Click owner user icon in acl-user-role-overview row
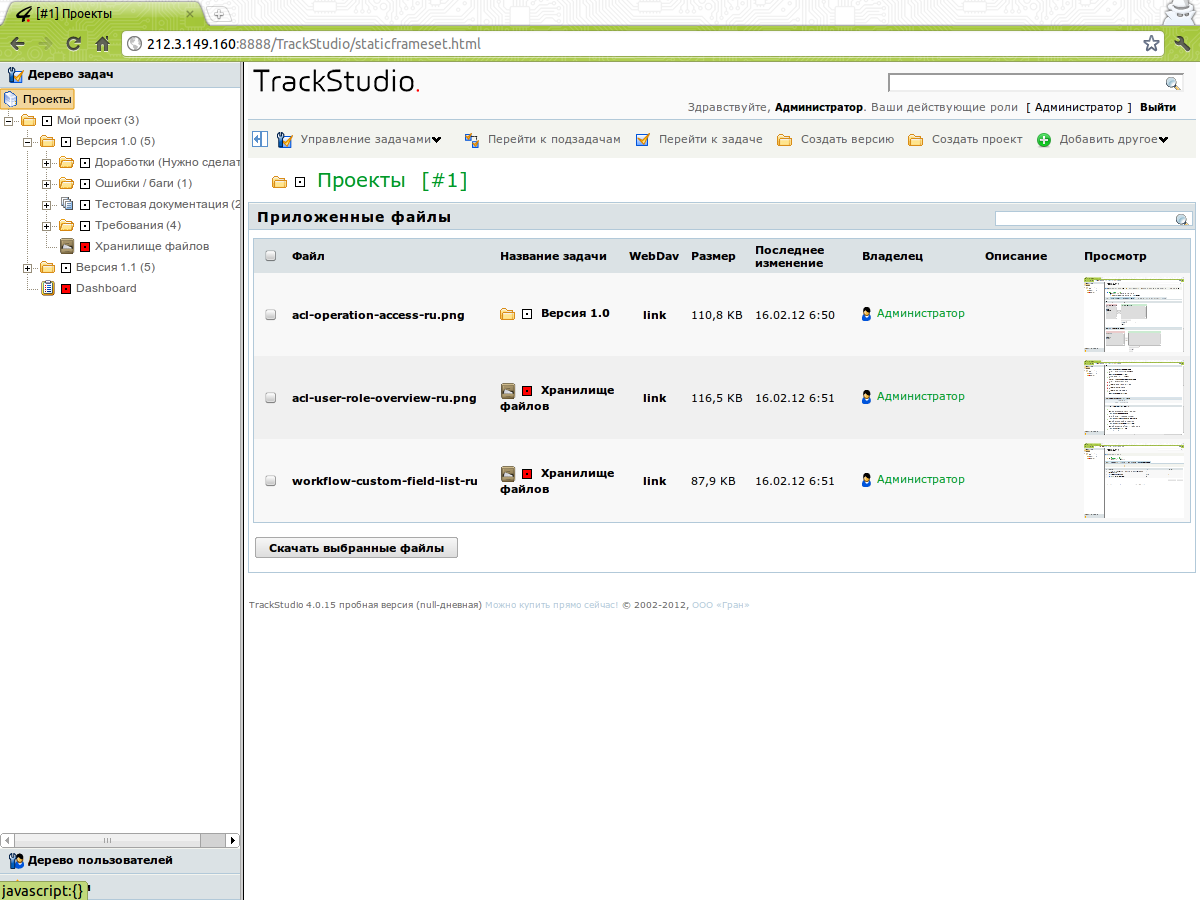Screen dimensions: 1200x900 pos(866,397)
